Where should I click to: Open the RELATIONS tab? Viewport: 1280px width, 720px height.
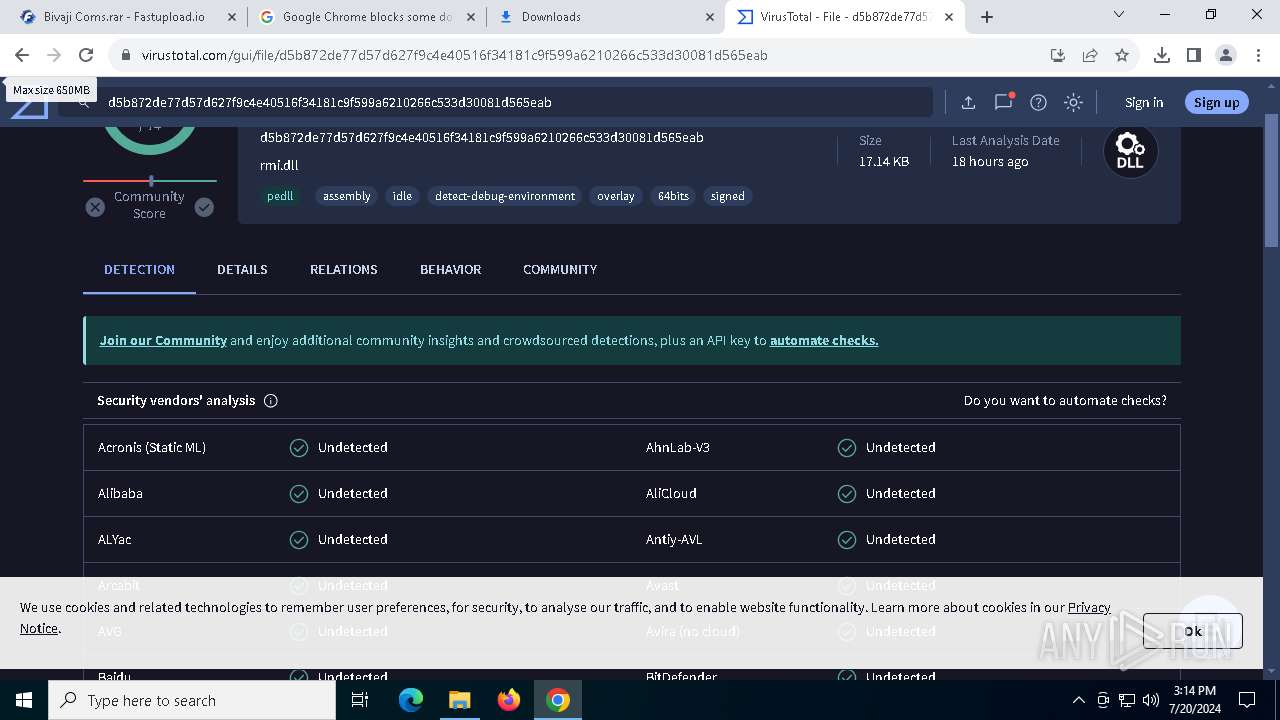[x=344, y=269]
